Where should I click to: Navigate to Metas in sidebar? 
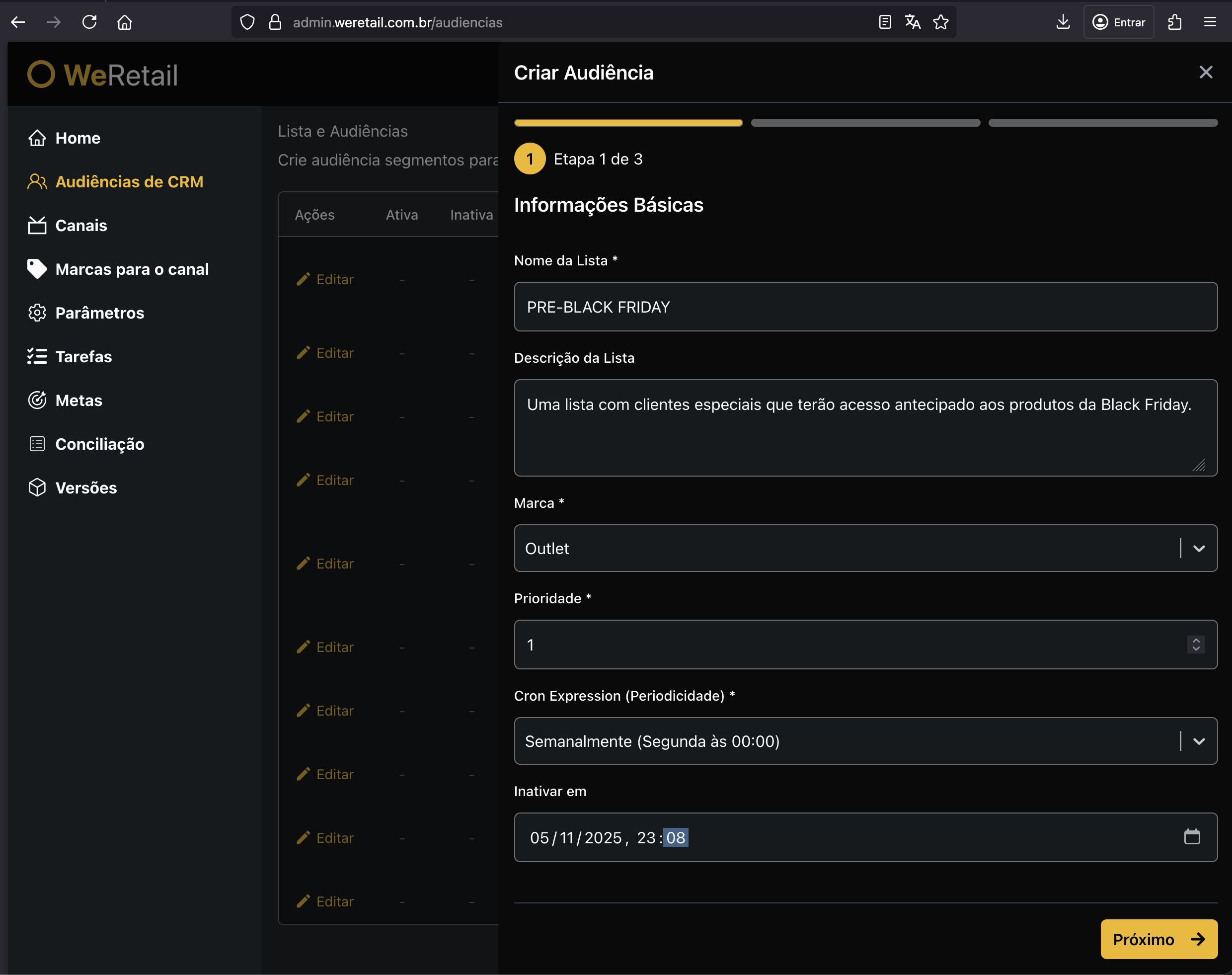(x=78, y=400)
